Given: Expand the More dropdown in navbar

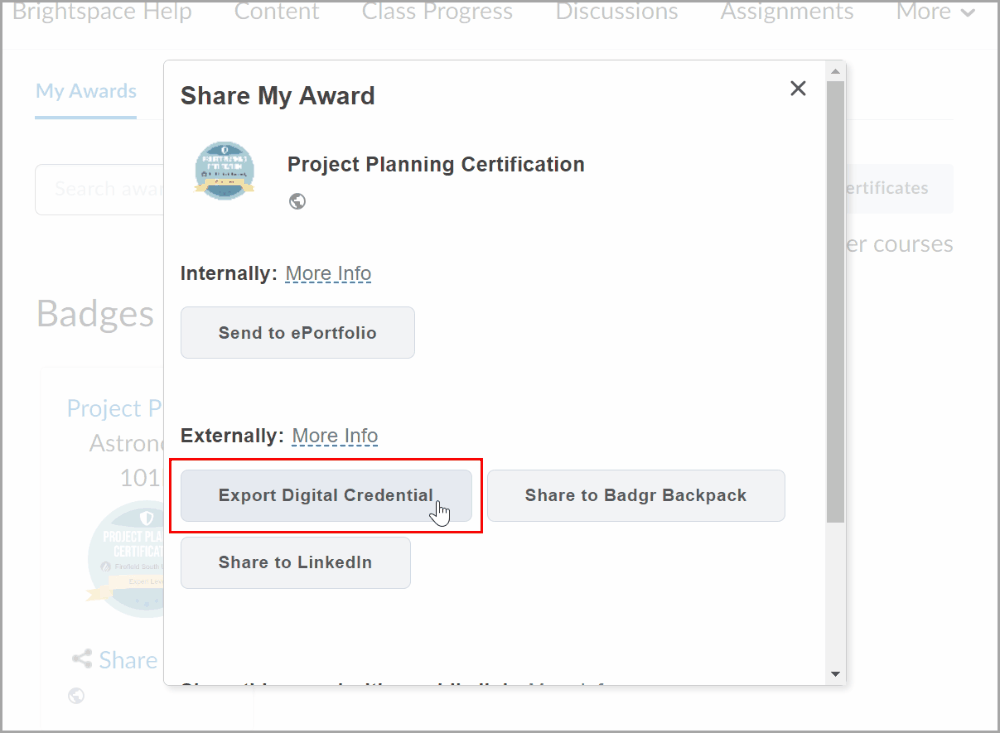Looking at the screenshot, I should [935, 13].
